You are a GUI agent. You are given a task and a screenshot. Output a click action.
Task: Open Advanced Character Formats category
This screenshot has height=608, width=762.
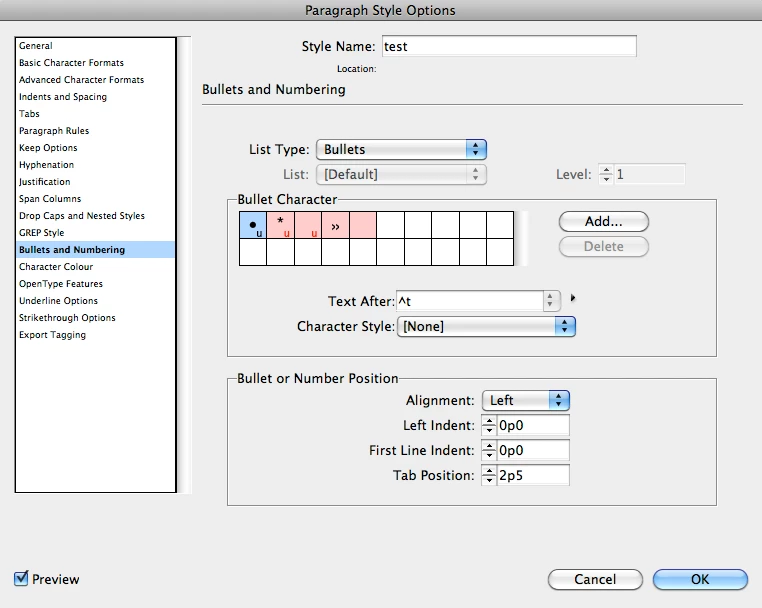(x=95, y=80)
